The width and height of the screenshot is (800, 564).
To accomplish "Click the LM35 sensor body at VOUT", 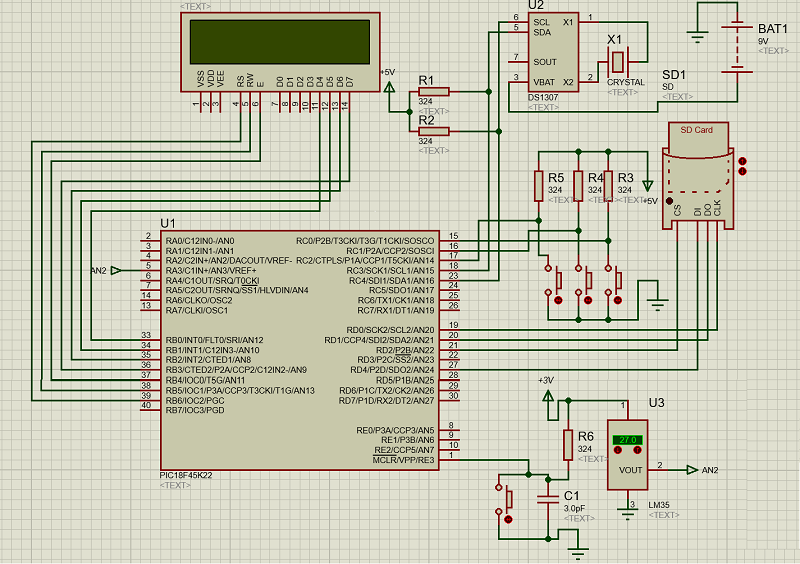I will 629,467.
